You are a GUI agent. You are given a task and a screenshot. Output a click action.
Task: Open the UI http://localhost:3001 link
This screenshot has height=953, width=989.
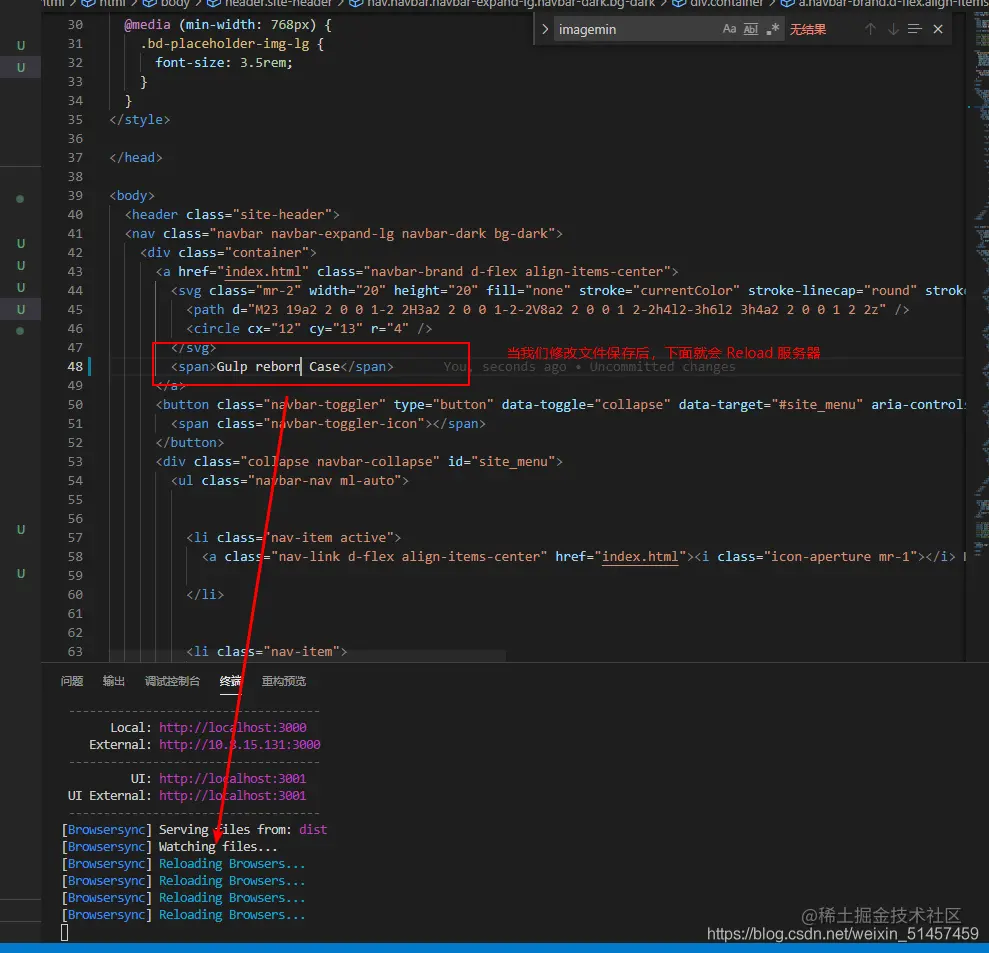pos(233,778)
